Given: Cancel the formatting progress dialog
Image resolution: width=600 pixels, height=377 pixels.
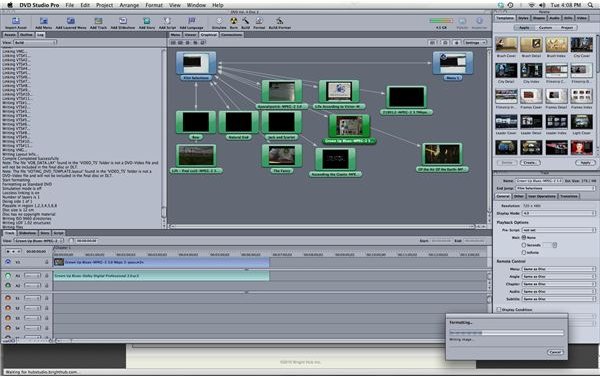Looking at the screenshot, I should [555, 352].
